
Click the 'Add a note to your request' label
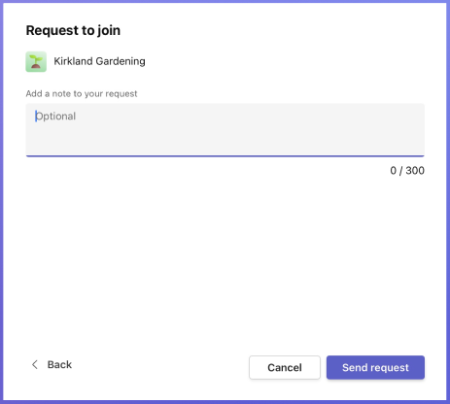pyautogui.click(x=81, y=94)
